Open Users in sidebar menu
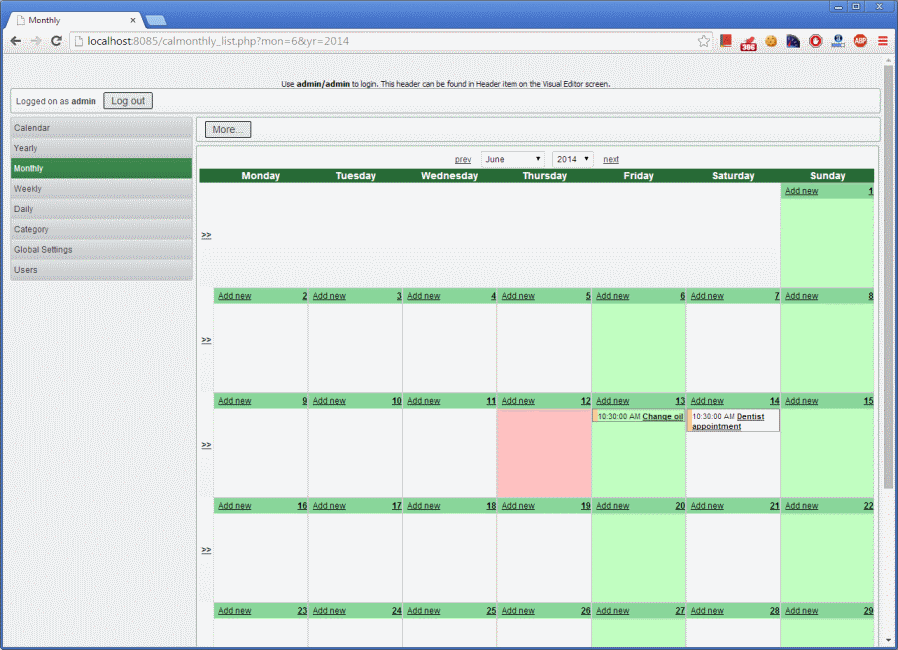The width and height of the screenshot is (898, 650). (x=101, y=270)
